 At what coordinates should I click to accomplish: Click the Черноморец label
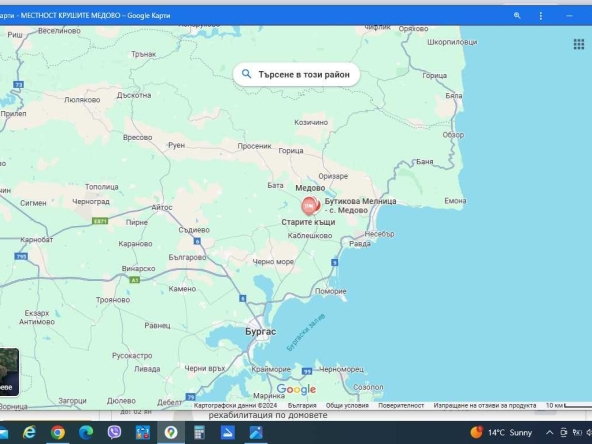(x=342, y=369)
